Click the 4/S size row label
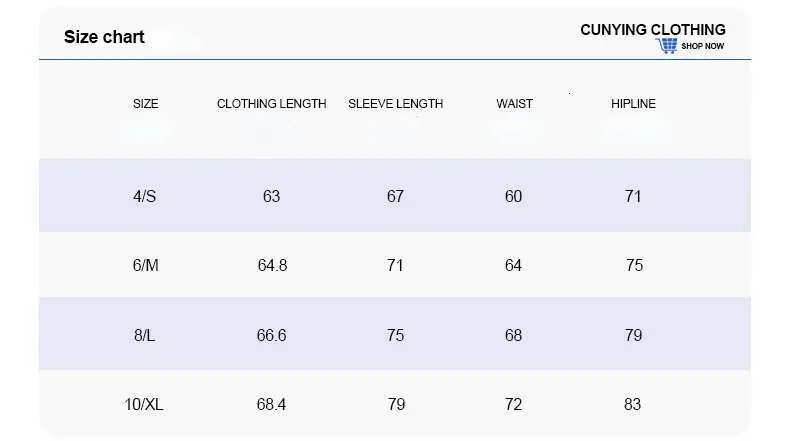Viewport: 790px width, 441px height. tap(145, 196)
